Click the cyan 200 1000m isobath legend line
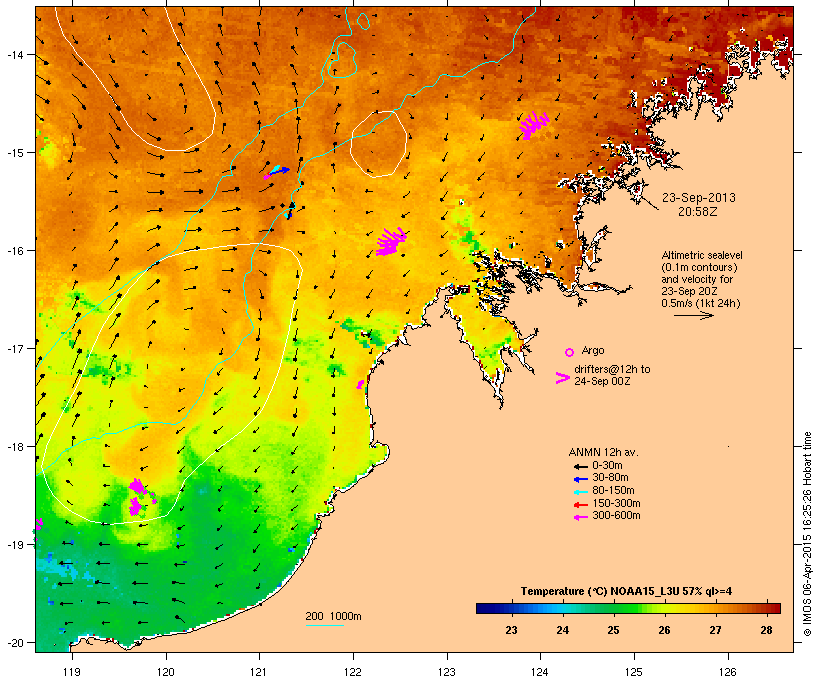The width and height of the screenshot is (820, 680). point(324,625)
